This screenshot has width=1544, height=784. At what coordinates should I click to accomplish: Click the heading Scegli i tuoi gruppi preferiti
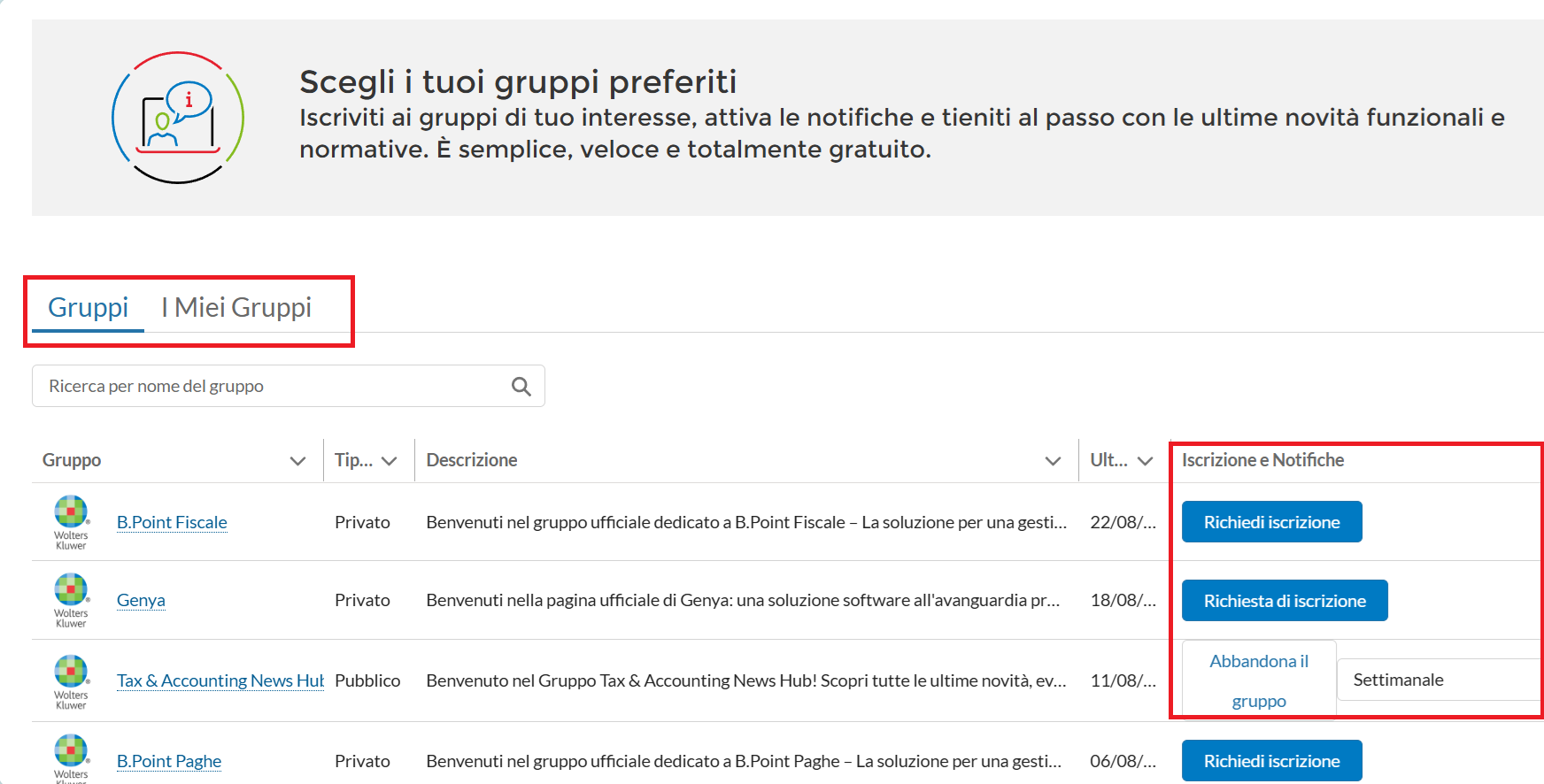click(x=518, y=81)
